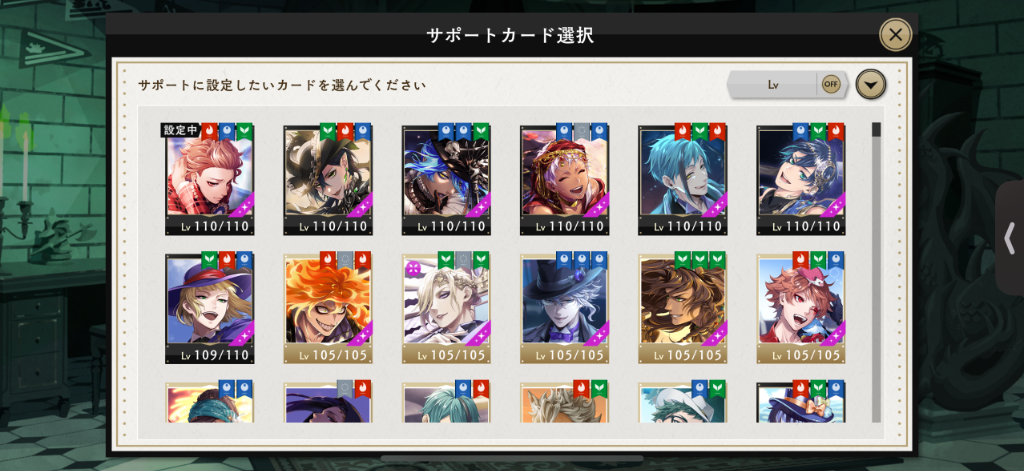Choose the partially visible blue witch hat card
The width and height of the screenshot is (1024, 471).
tap(801, 402)
